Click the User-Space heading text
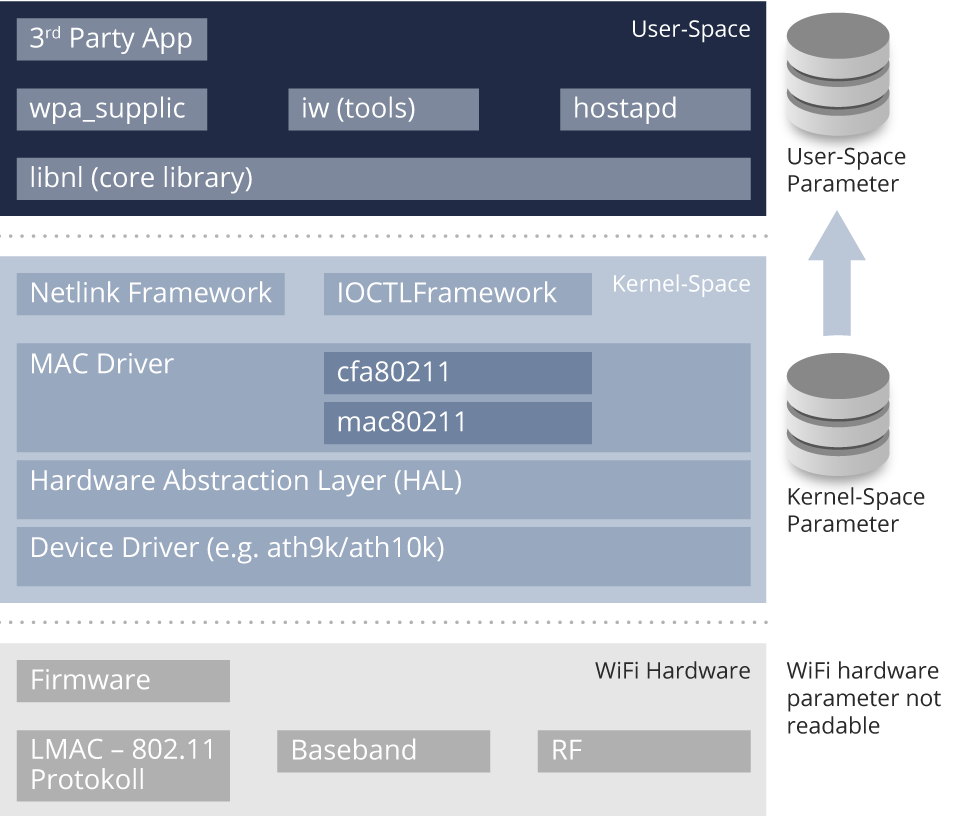 [691, 29]
